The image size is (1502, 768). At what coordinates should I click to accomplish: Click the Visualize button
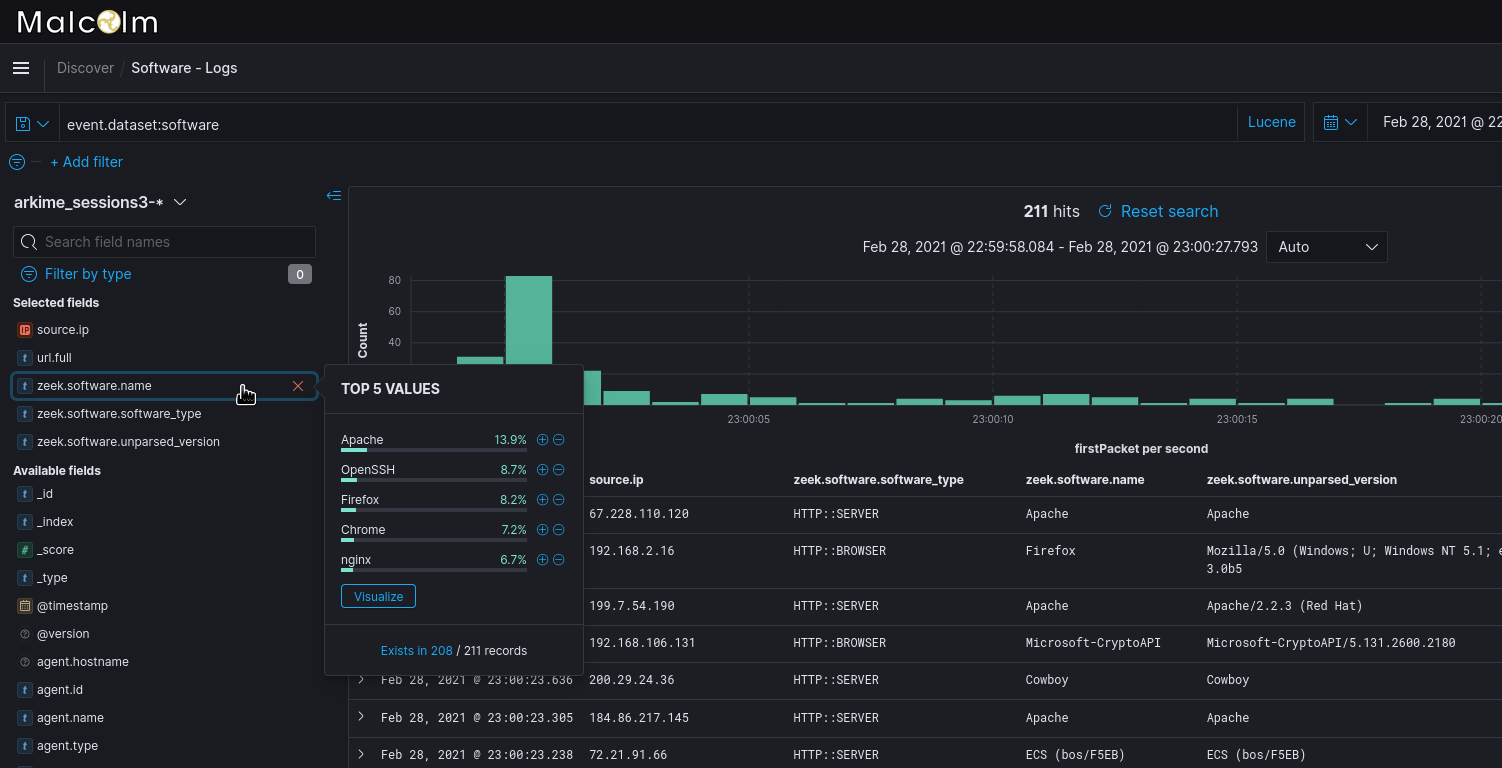378,595
